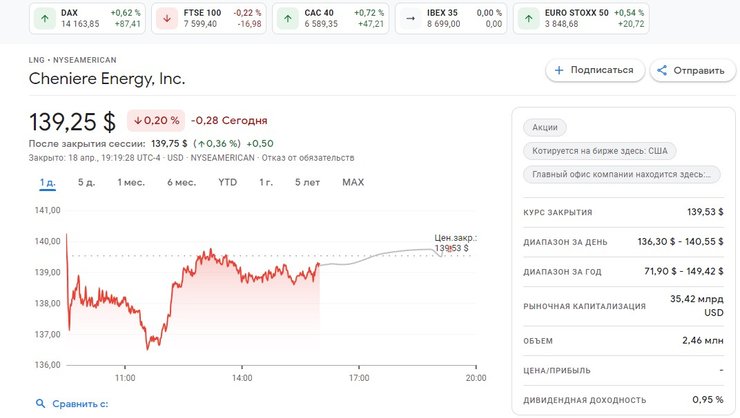740x418 pixels.
Task: Open the Котируется на бирже здесь: США chip
Action: point(600,151)
